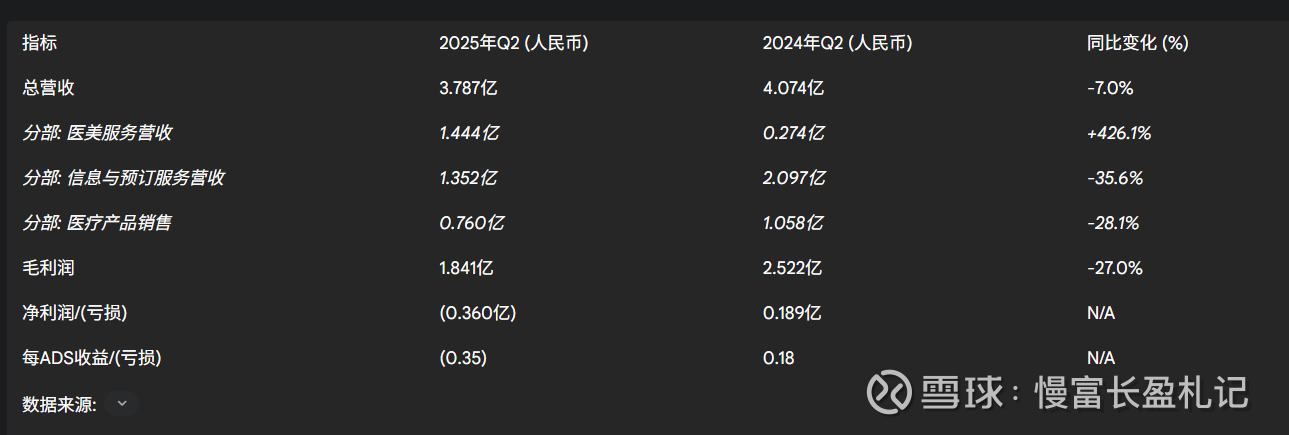This screenshot has width=1289, height=435.
Task: Click the 慢富长盈札记 watermark text
Action: tap(1141, 391)
